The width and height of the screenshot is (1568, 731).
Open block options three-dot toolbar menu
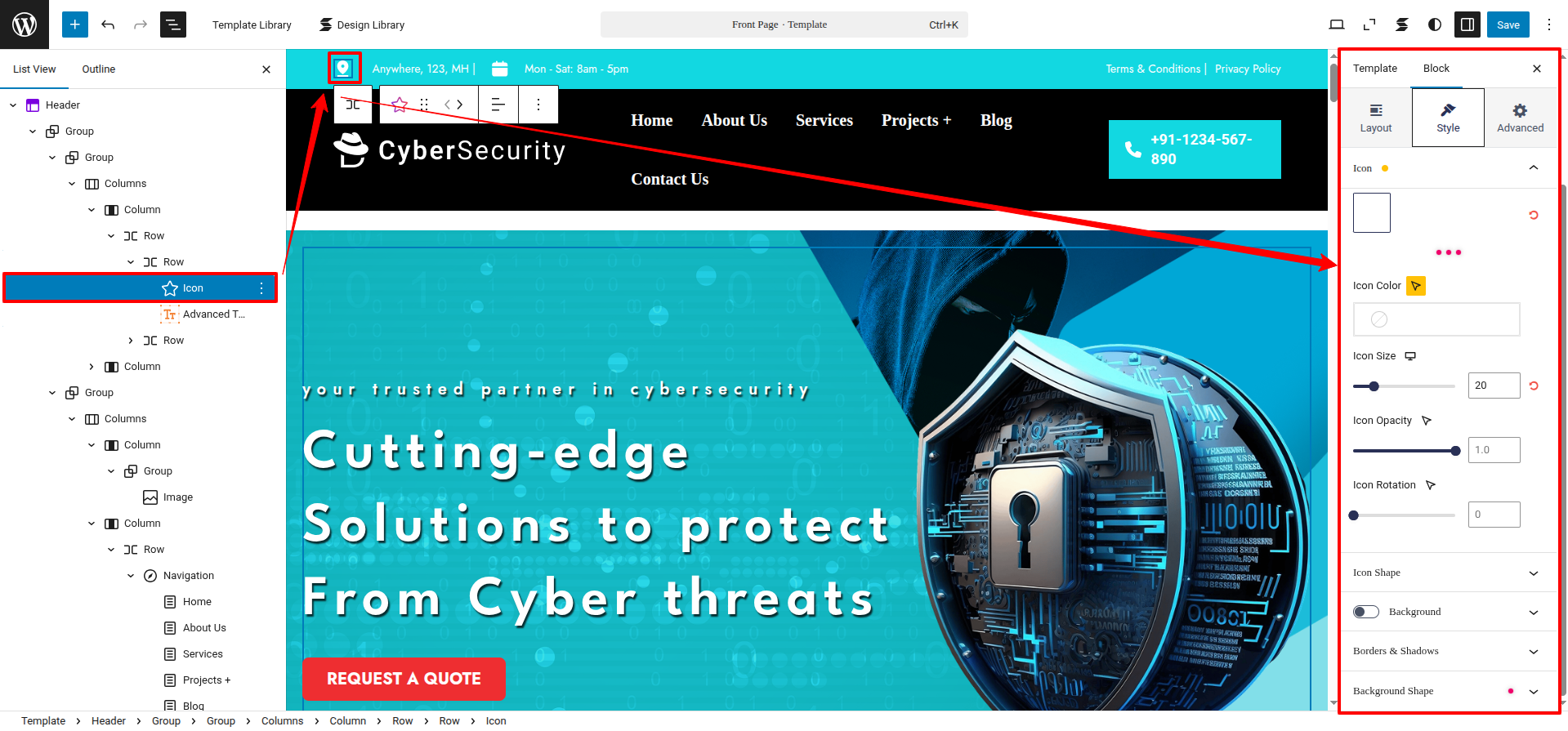[538, 105]
